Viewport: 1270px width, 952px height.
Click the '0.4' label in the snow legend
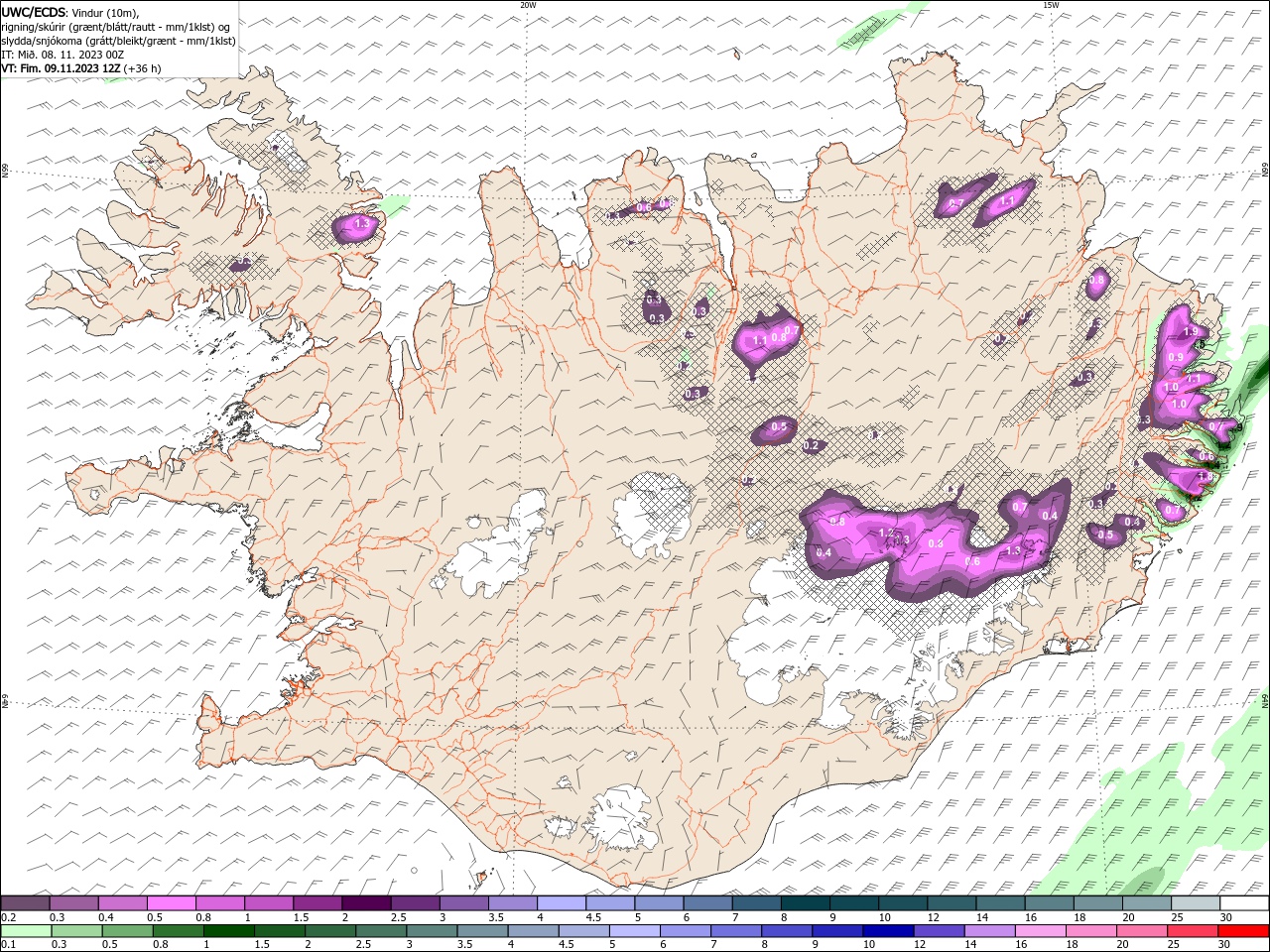tap(105, 917)
